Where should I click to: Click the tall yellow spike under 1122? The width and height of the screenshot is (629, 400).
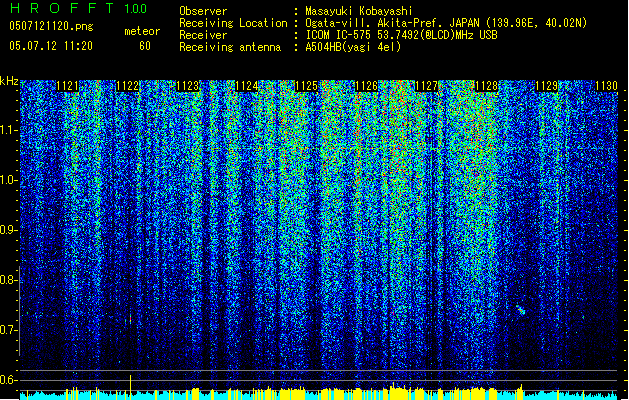tap(130, 387)
